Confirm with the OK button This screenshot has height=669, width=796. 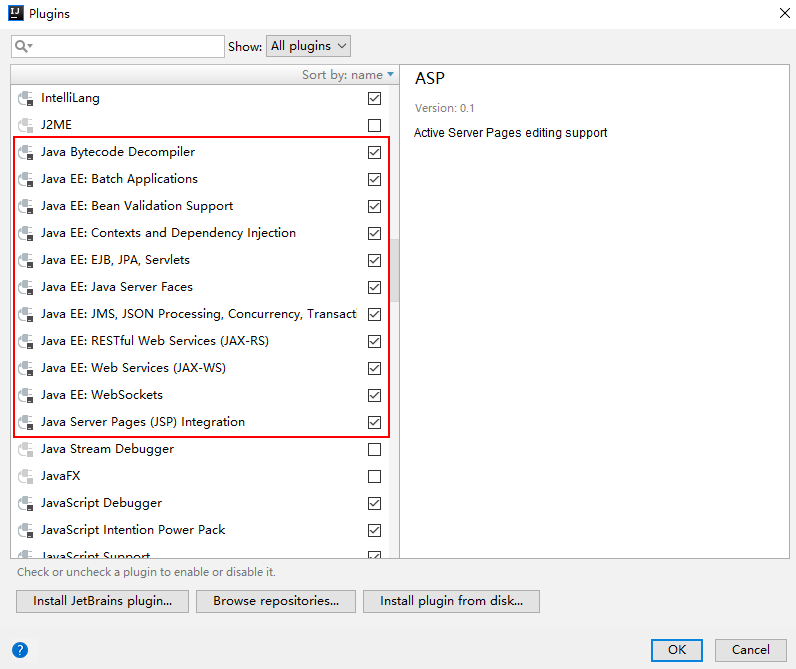[677, 650]
